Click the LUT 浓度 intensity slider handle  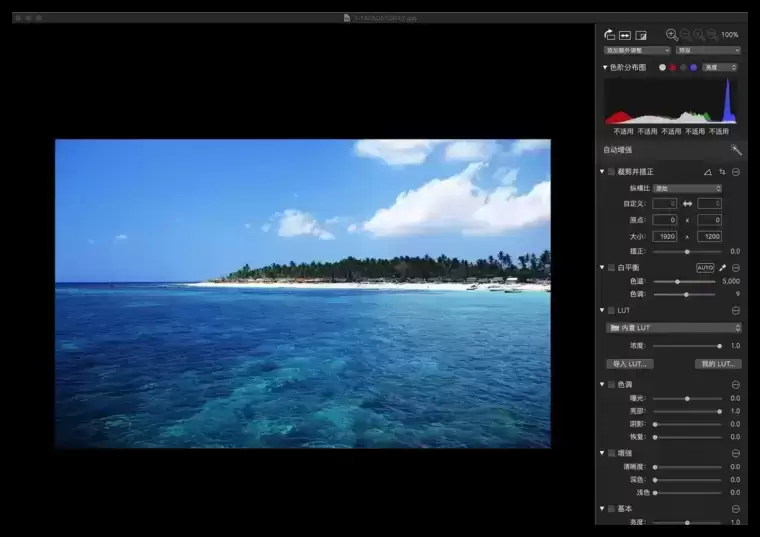coord(719,346)
